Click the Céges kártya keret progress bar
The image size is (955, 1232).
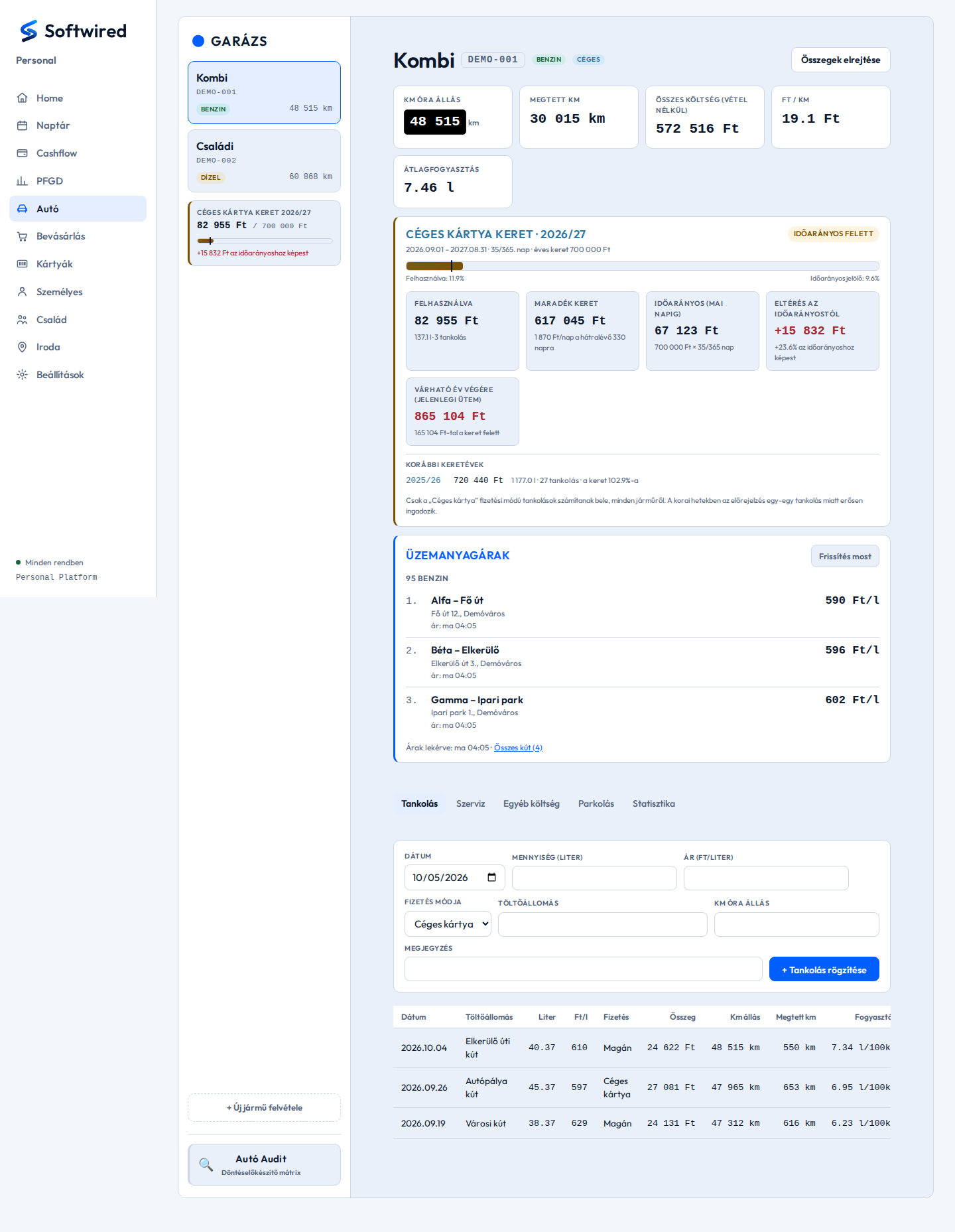642,266
